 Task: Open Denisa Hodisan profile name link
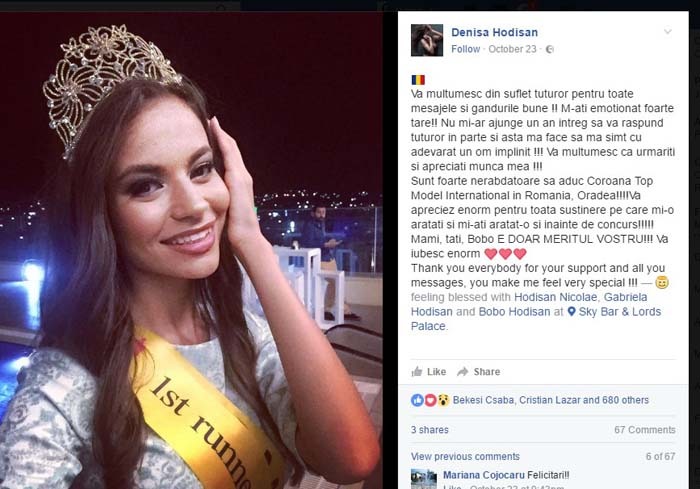[495, 32]
